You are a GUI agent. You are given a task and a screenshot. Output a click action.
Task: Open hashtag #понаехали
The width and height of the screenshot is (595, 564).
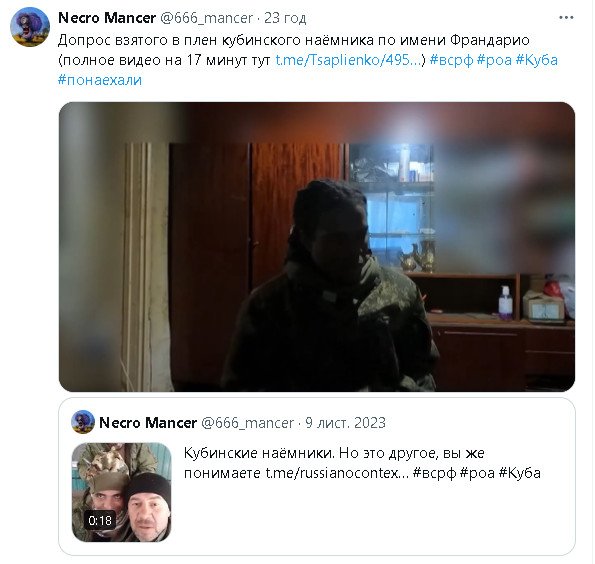click(x=100, y=80)
